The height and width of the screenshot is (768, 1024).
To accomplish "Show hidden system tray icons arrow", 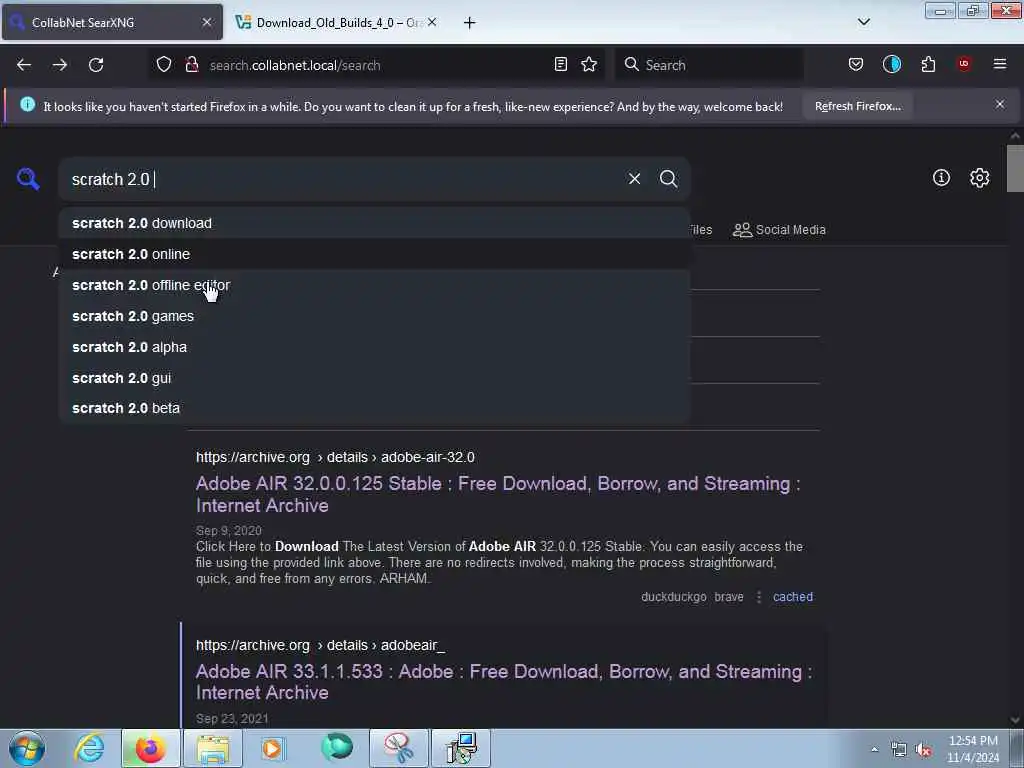I will [x=874, y=749].
